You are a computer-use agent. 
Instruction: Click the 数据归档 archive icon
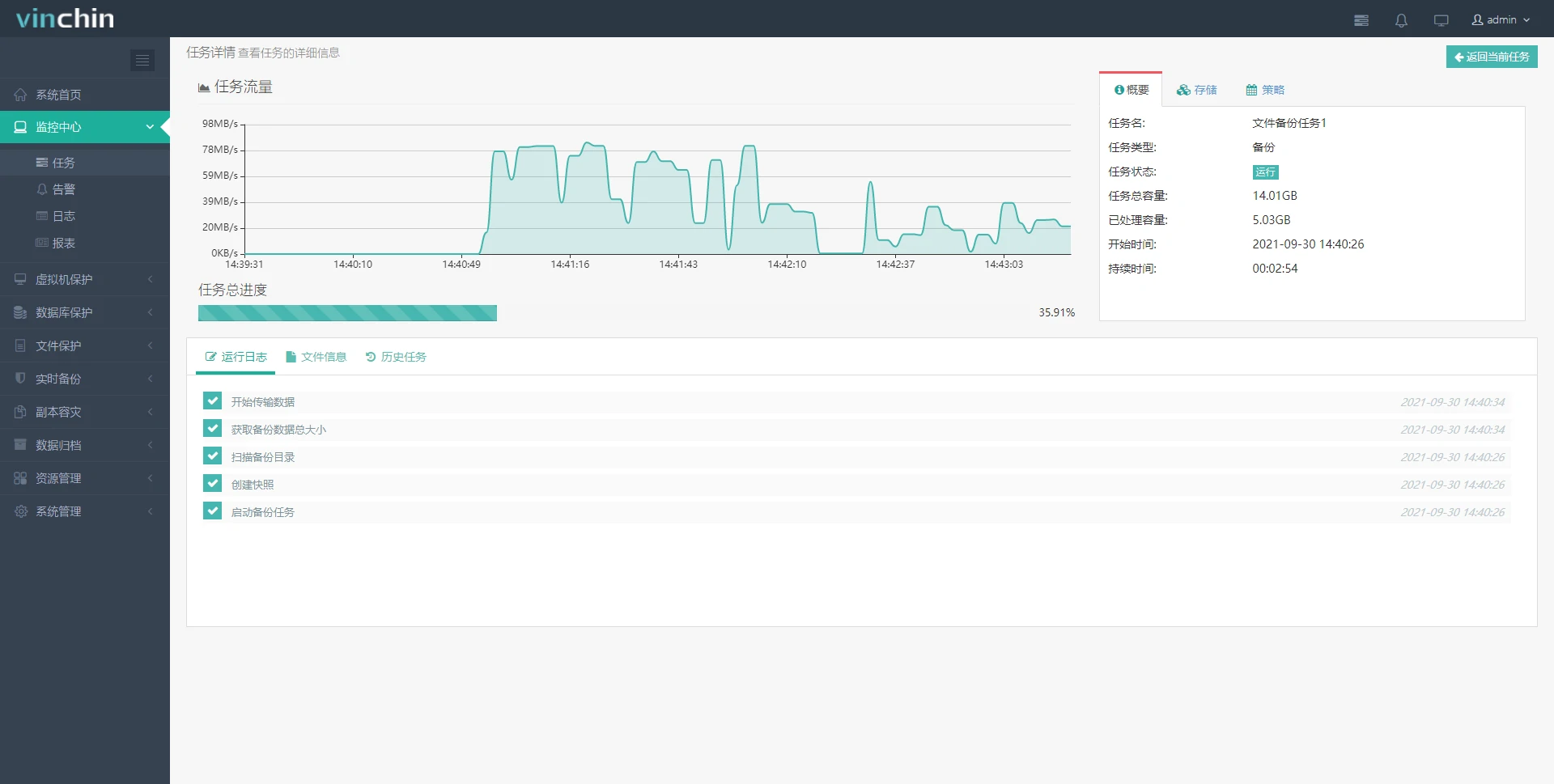(x=20, y=445)
